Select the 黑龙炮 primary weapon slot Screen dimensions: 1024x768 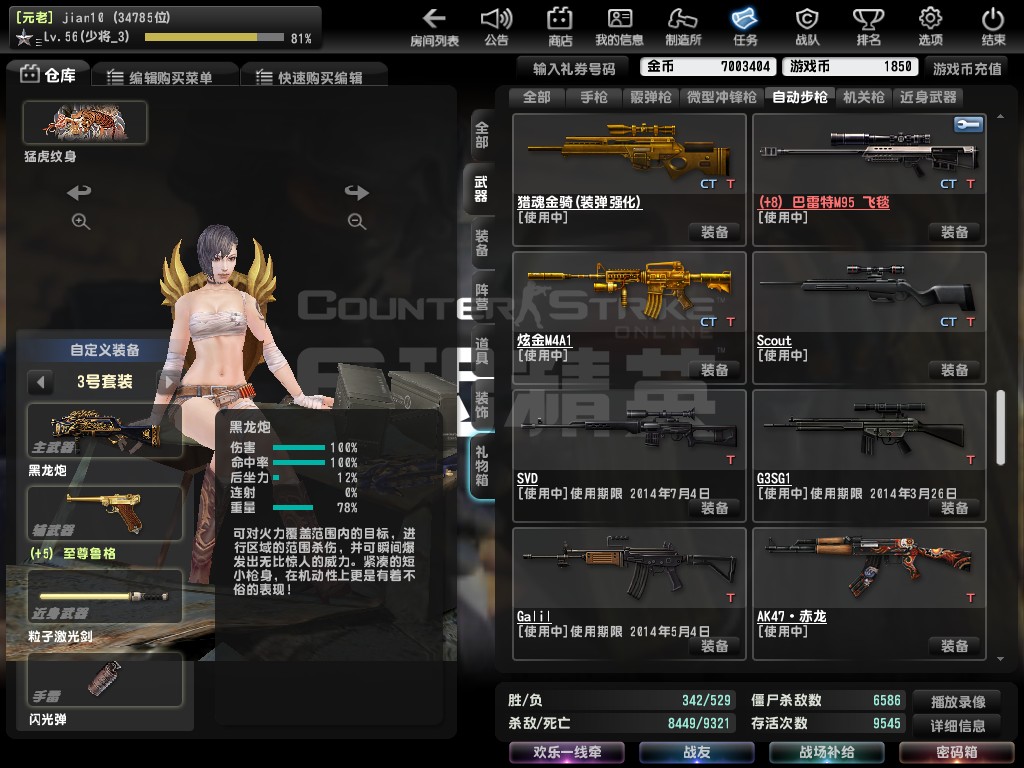point(104,430)
